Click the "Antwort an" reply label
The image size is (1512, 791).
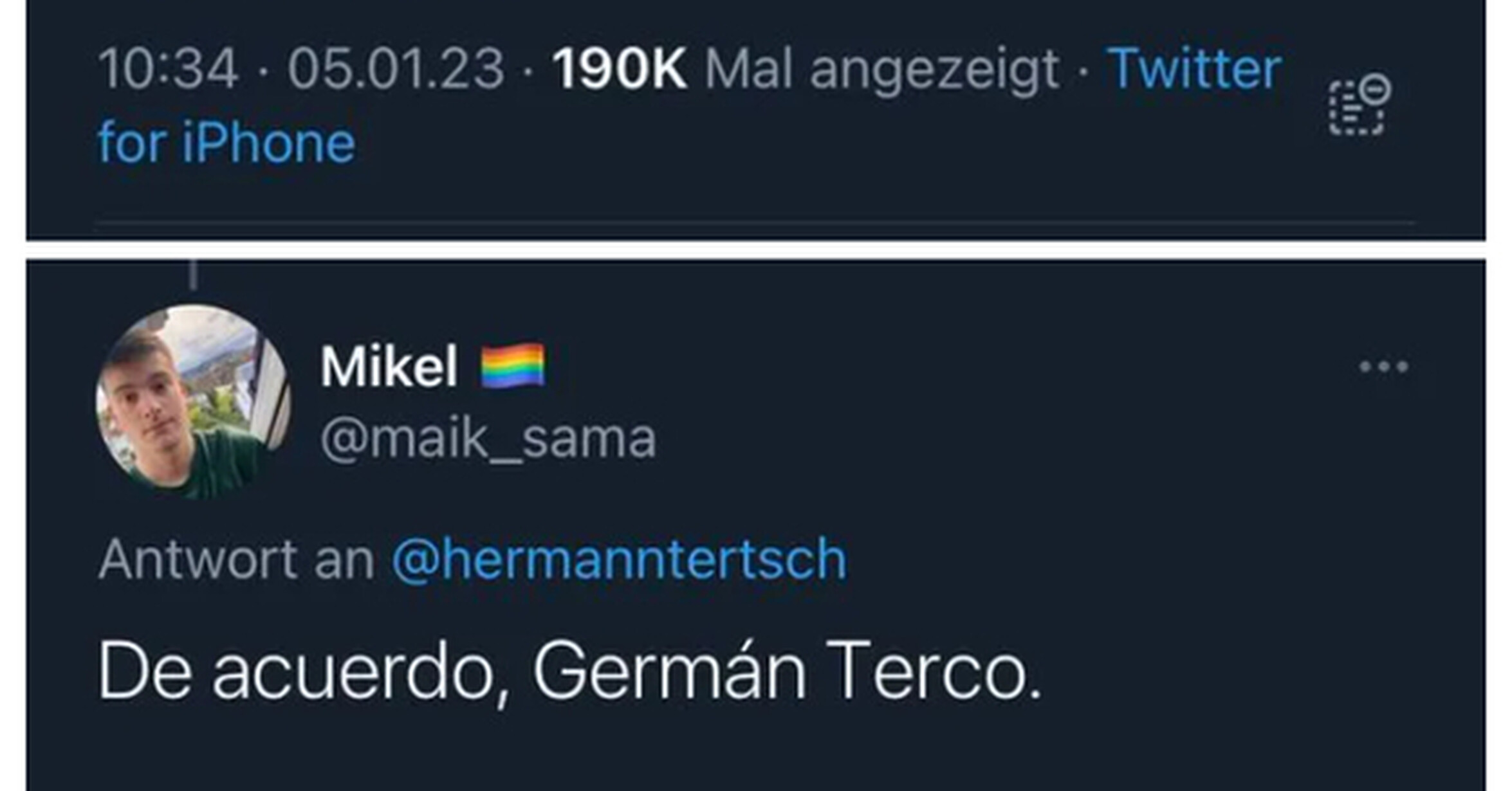coord(236,559)
